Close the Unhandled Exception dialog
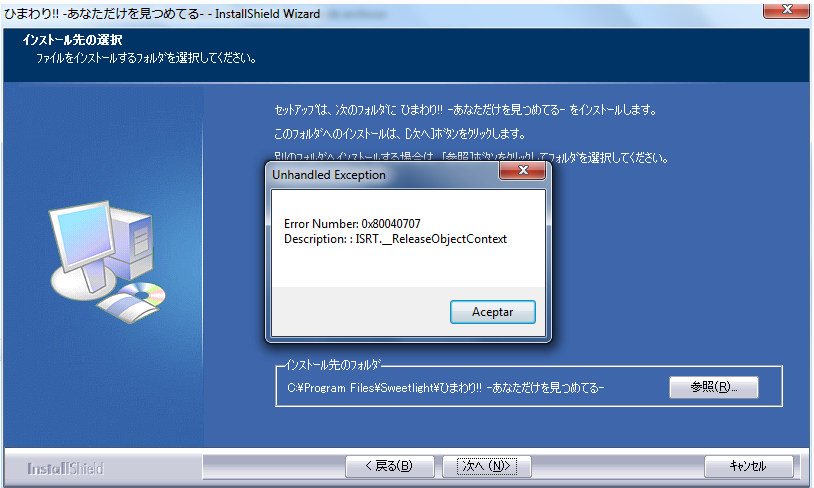The width and height of the screenshot is (814, 488). point(522,170)
